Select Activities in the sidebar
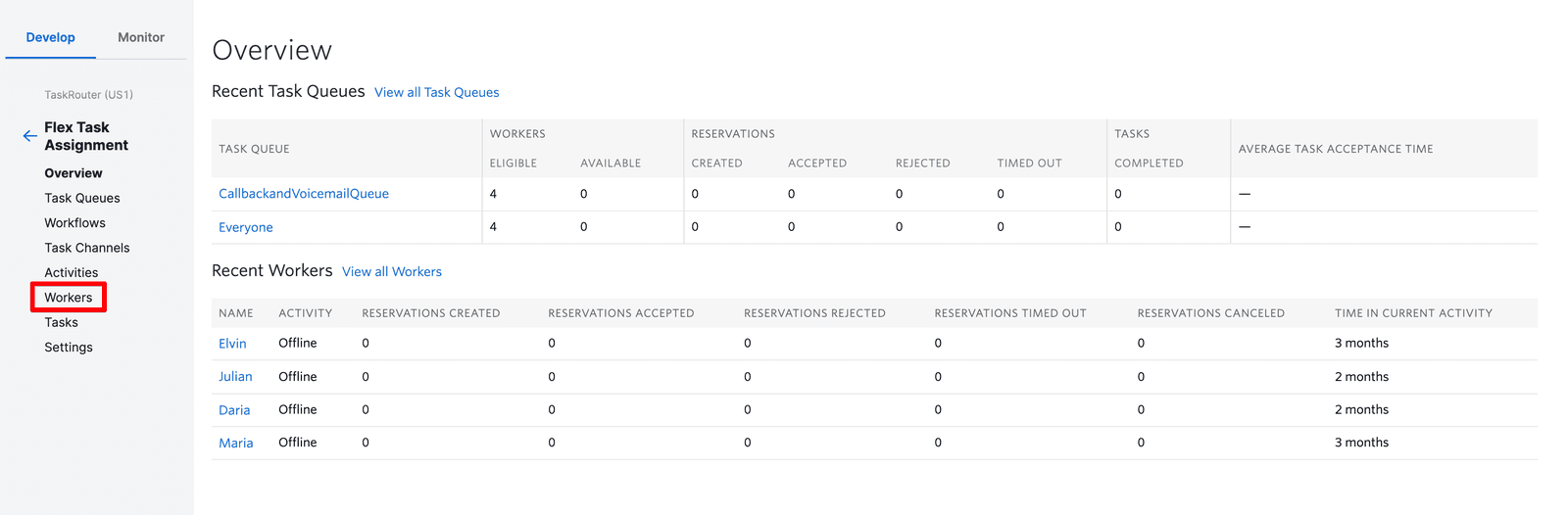Viewport: 1568px width, 515px height. (72, 273)
